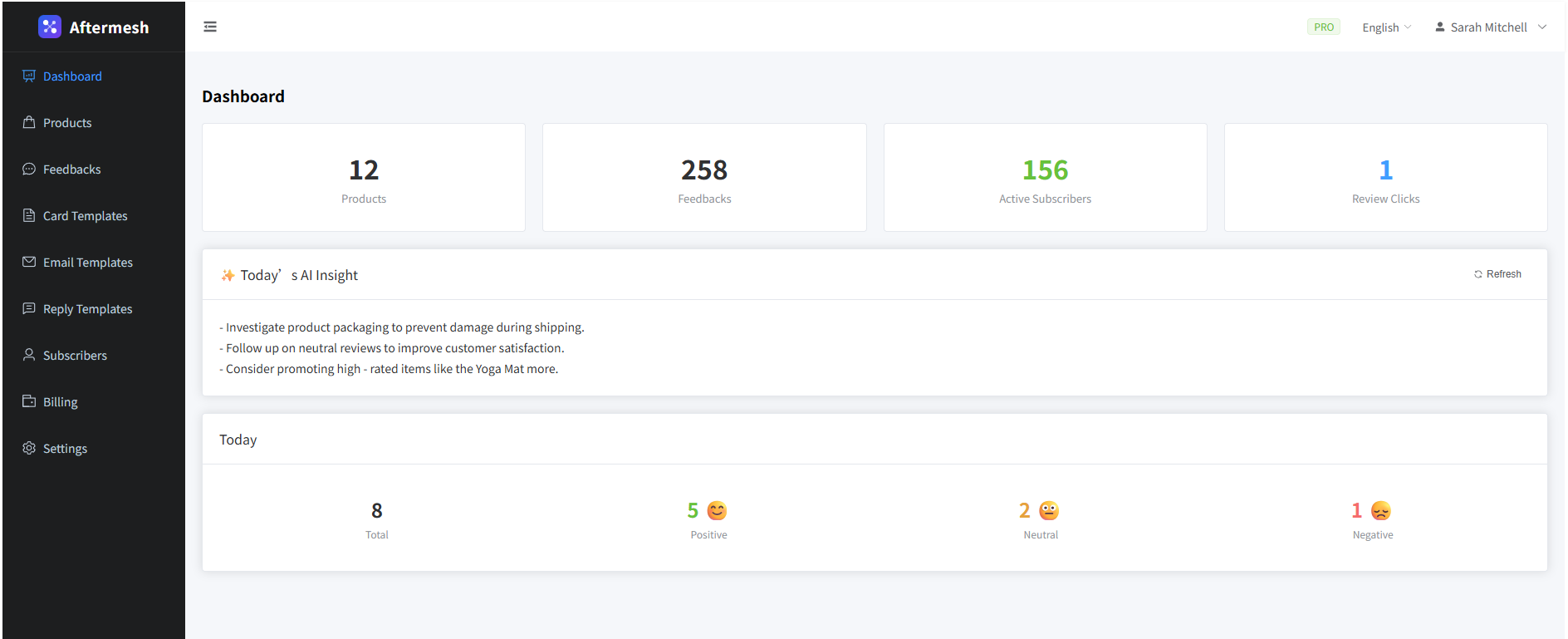Image resolution: width=1568 pixels, height=639 pixels.
Task: Open the 156 Active Subscribers card
Action: click(x=1045, y=177)
